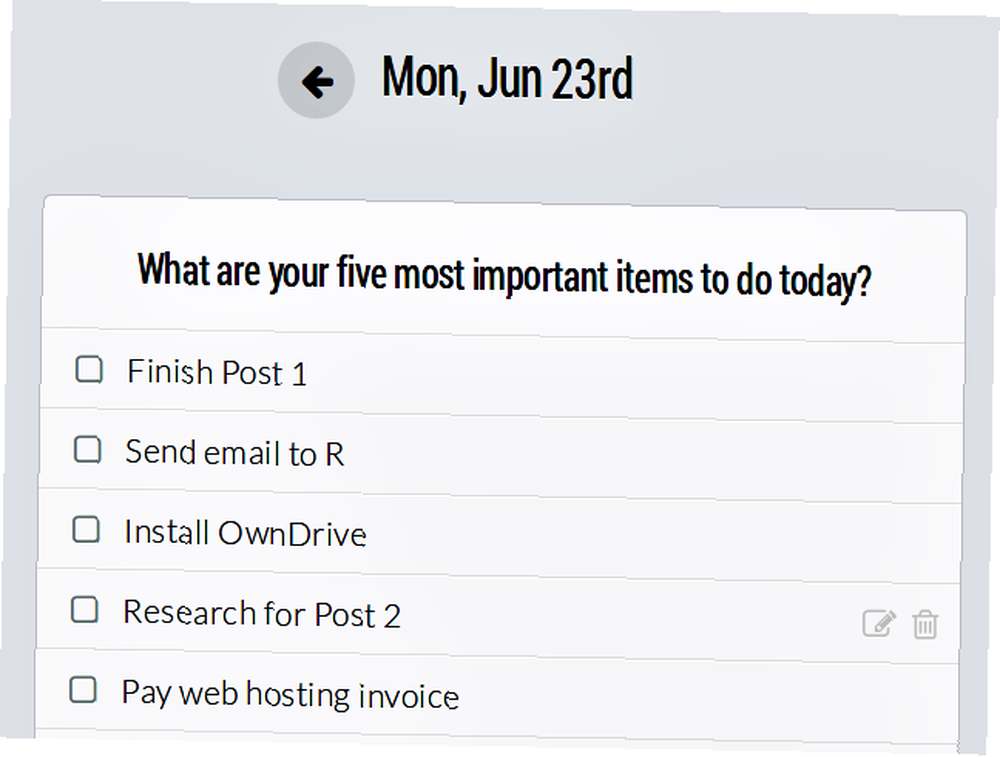This screenshot has width=1000, height=757.
Task: Mark Install OwnDrive as done
Action: pos(86,530)
